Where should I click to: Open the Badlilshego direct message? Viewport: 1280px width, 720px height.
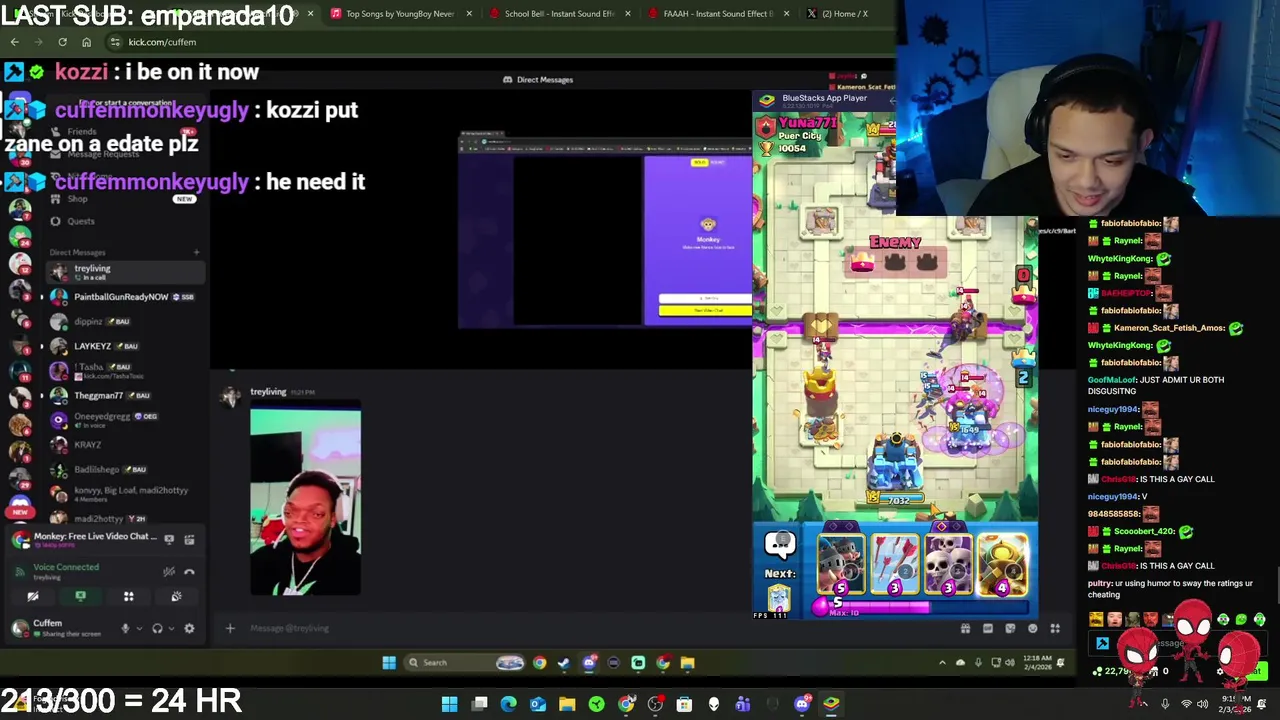point(125,469)
